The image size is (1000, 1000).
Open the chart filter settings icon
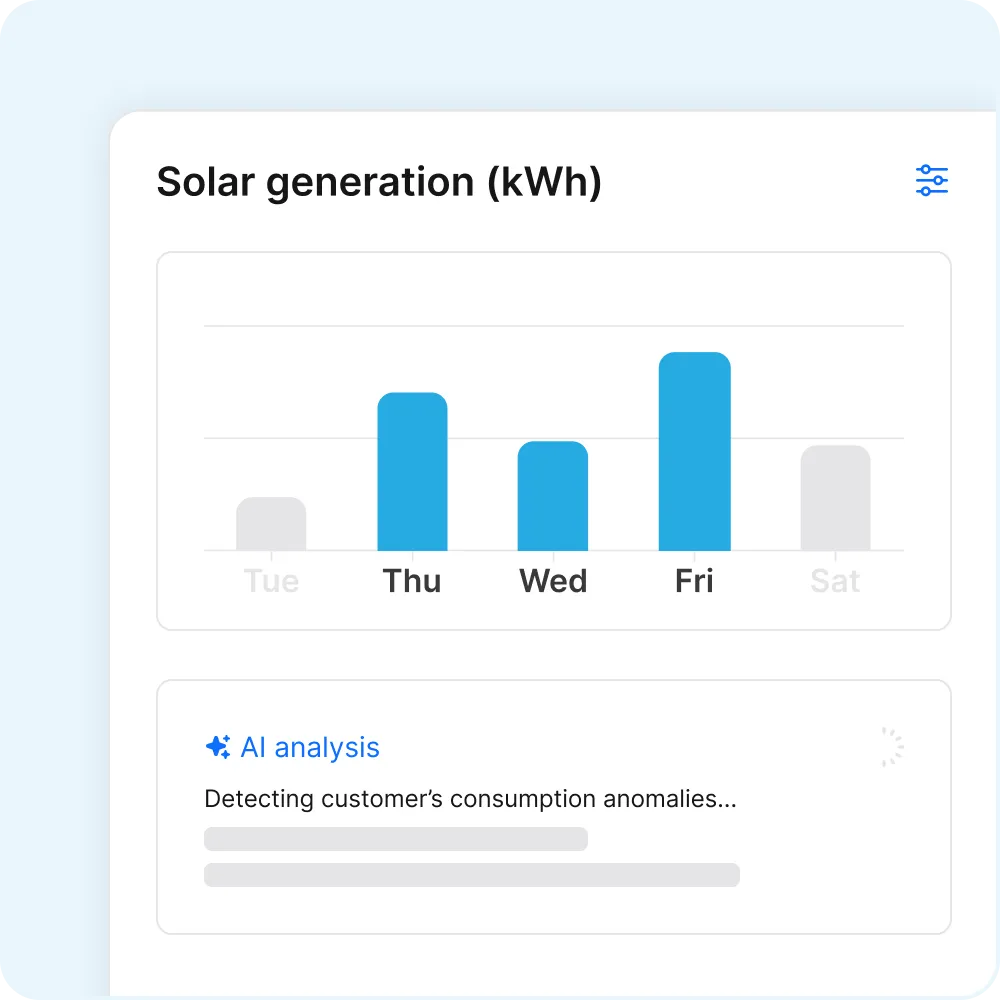coord(931,181)
